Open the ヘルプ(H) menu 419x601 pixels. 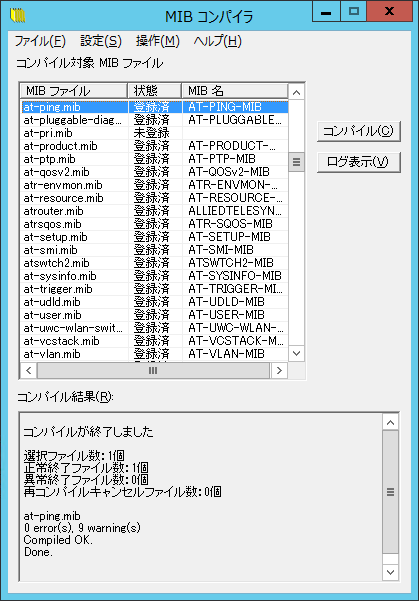tap(218, 41)
